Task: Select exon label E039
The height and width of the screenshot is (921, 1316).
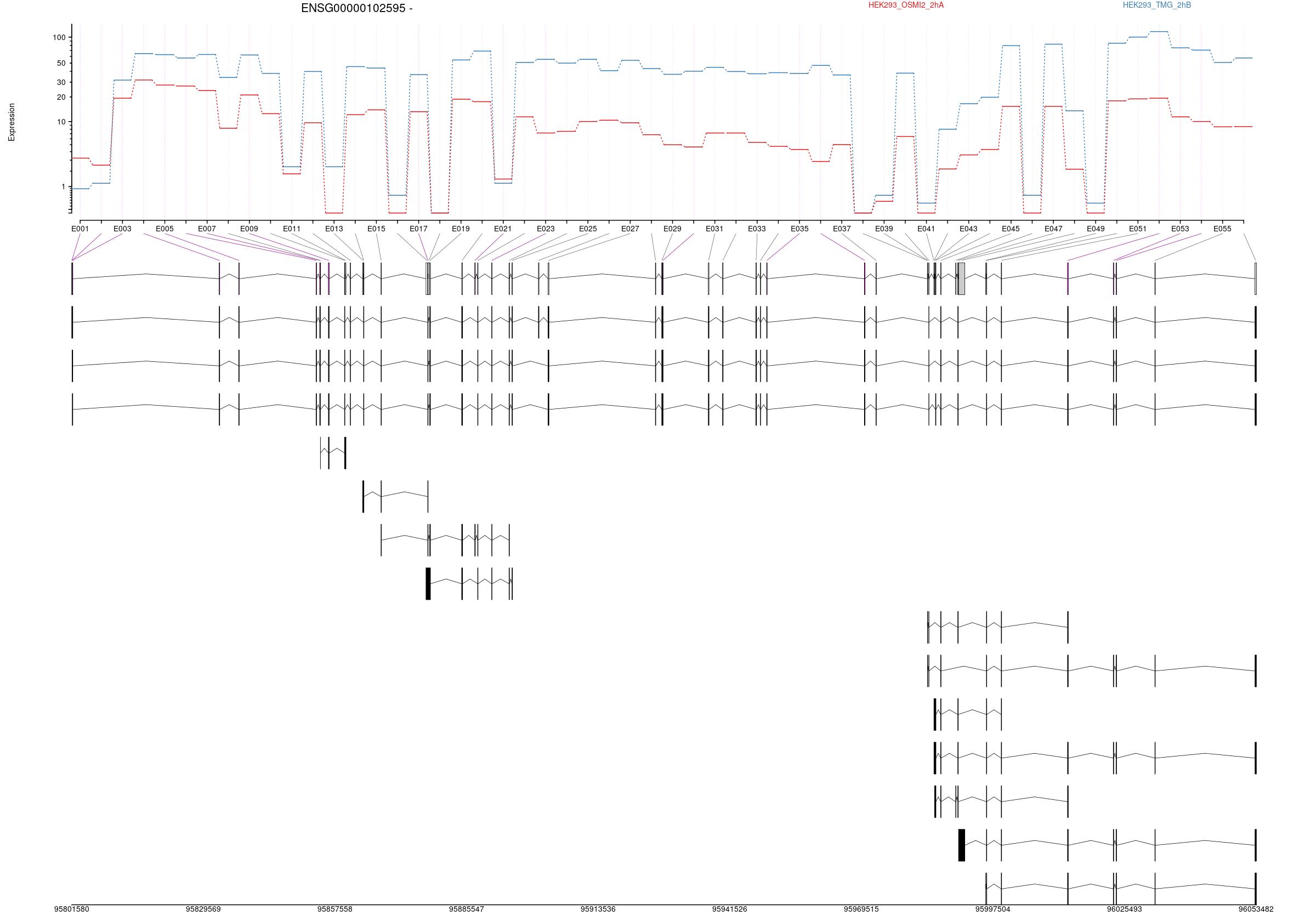Action: (884, 229)
